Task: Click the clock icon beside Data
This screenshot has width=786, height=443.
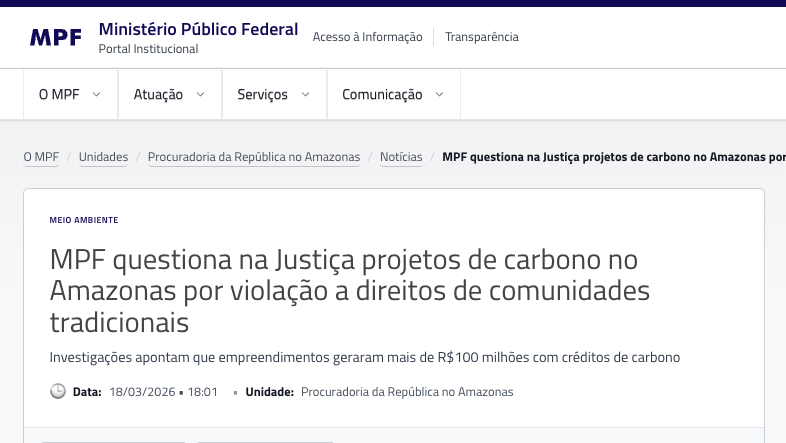Action: (58, 391)
